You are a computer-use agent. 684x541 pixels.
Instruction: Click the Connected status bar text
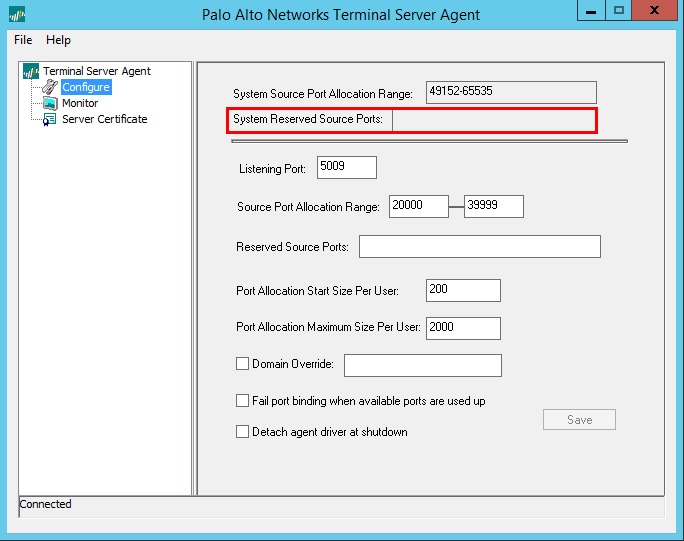coord(45,504)
